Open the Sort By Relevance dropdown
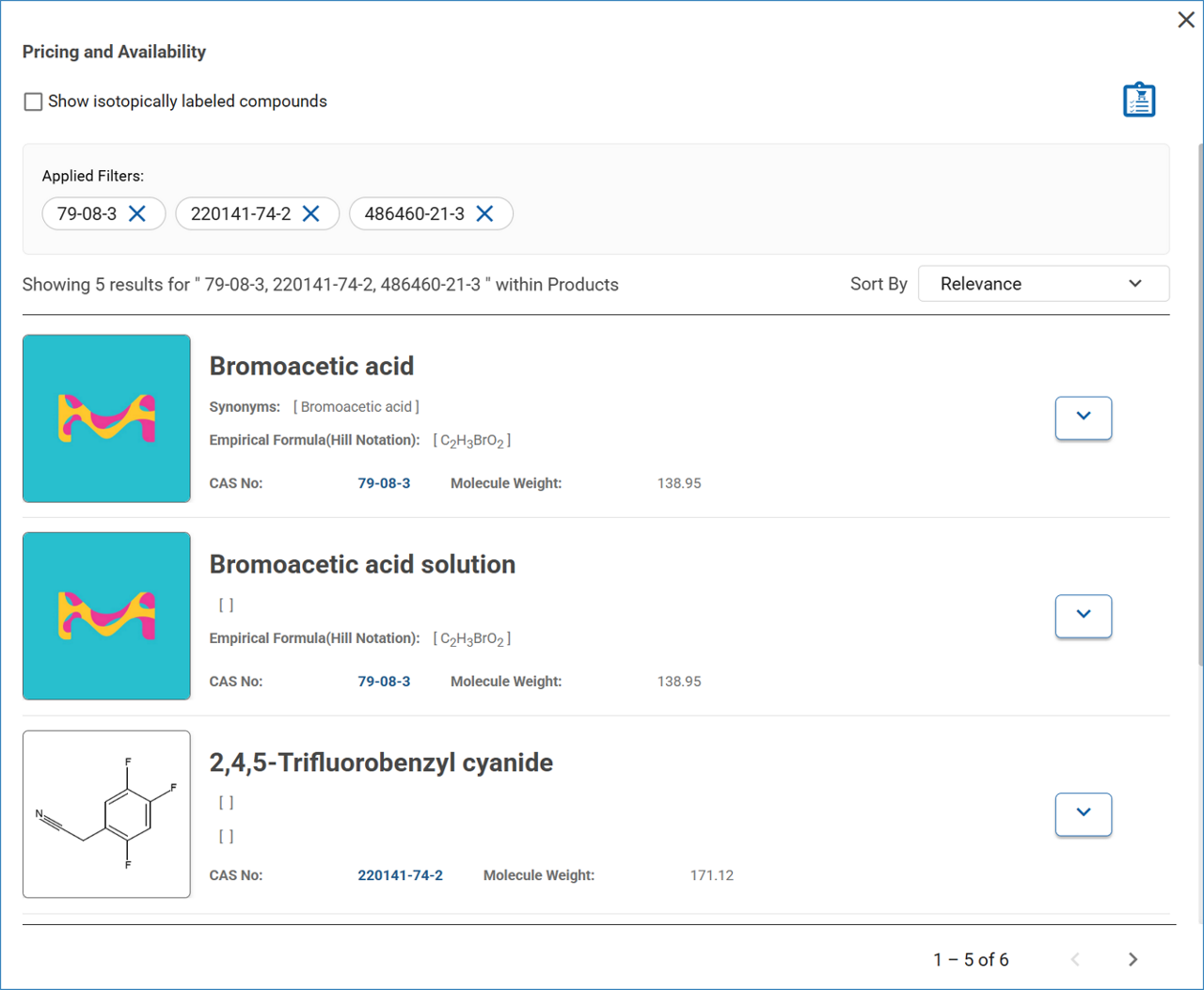 point(1042,284)
